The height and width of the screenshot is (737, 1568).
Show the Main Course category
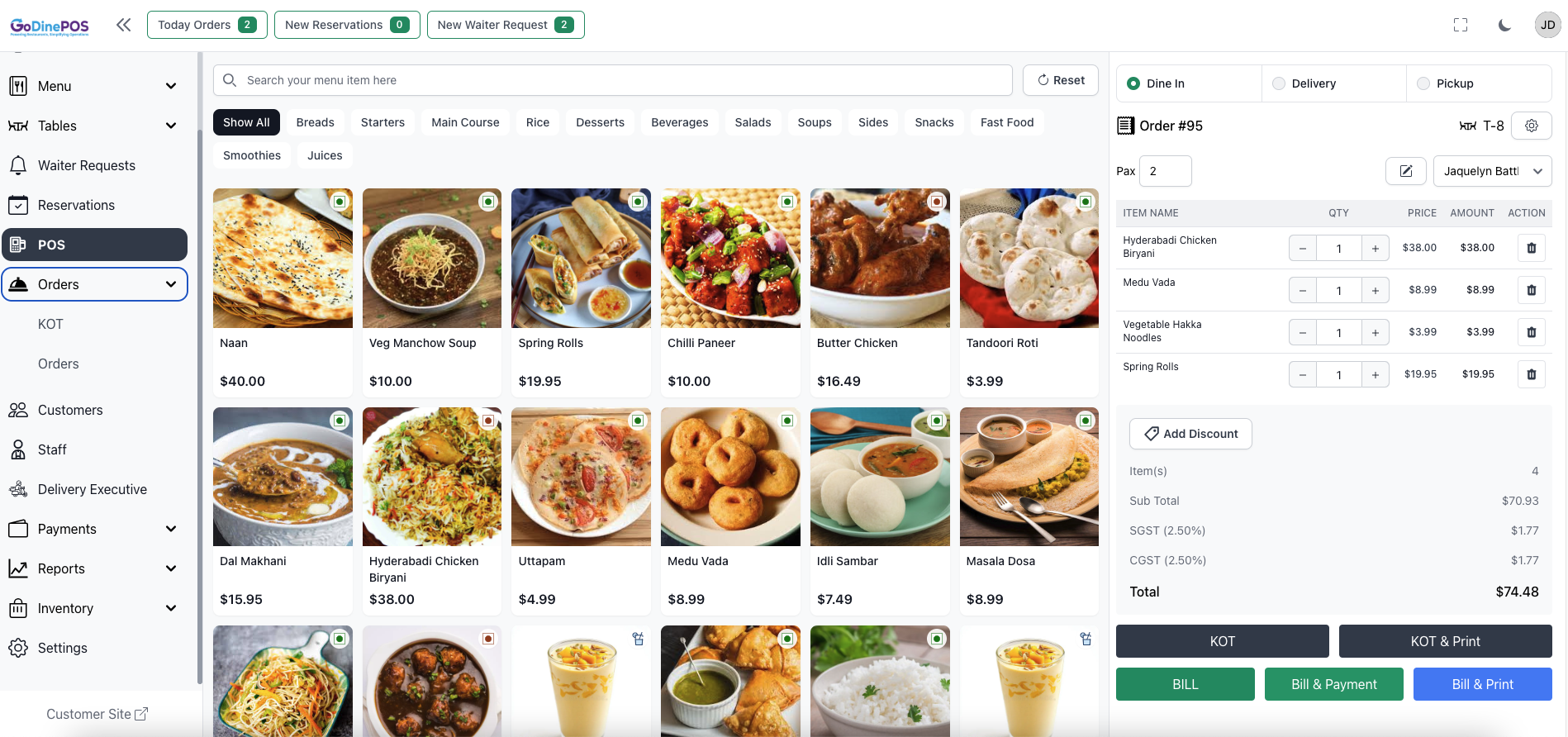[465, 122]
